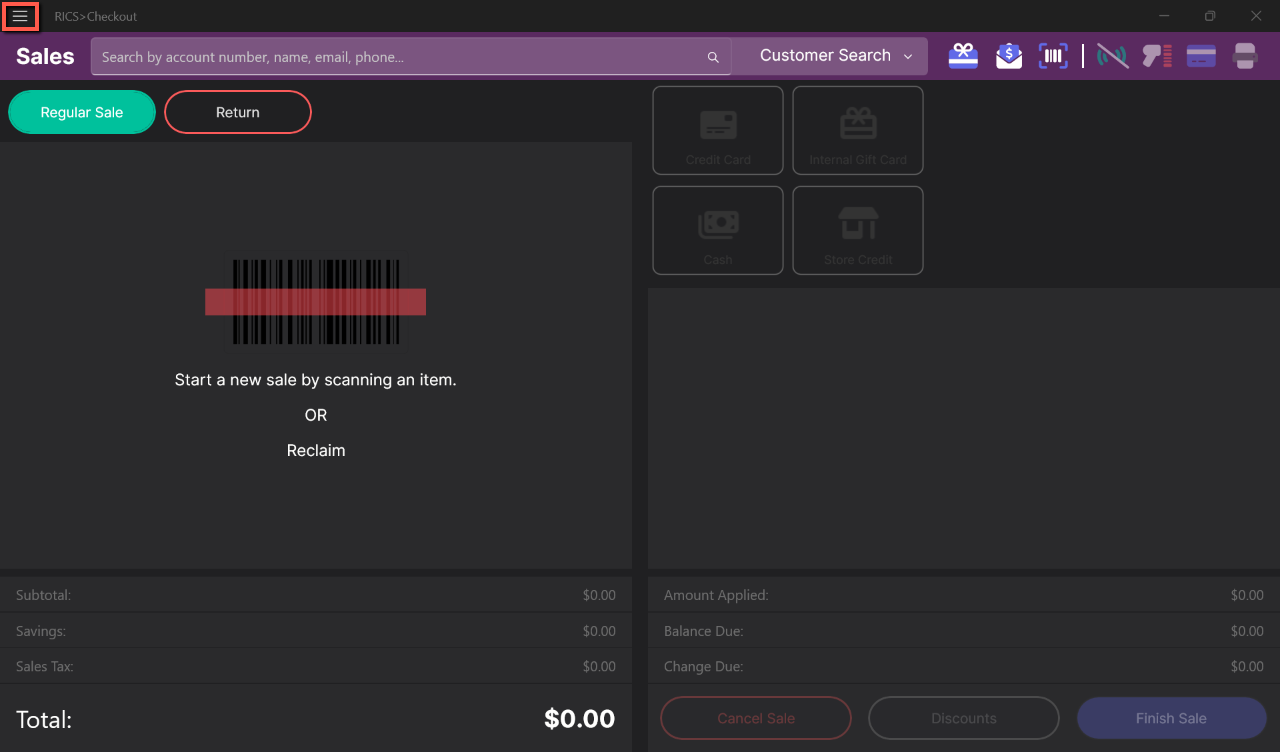Click the envelope with dollar icon
Viewport: 1280px width, 752px height.
[x=1009, y=56]
